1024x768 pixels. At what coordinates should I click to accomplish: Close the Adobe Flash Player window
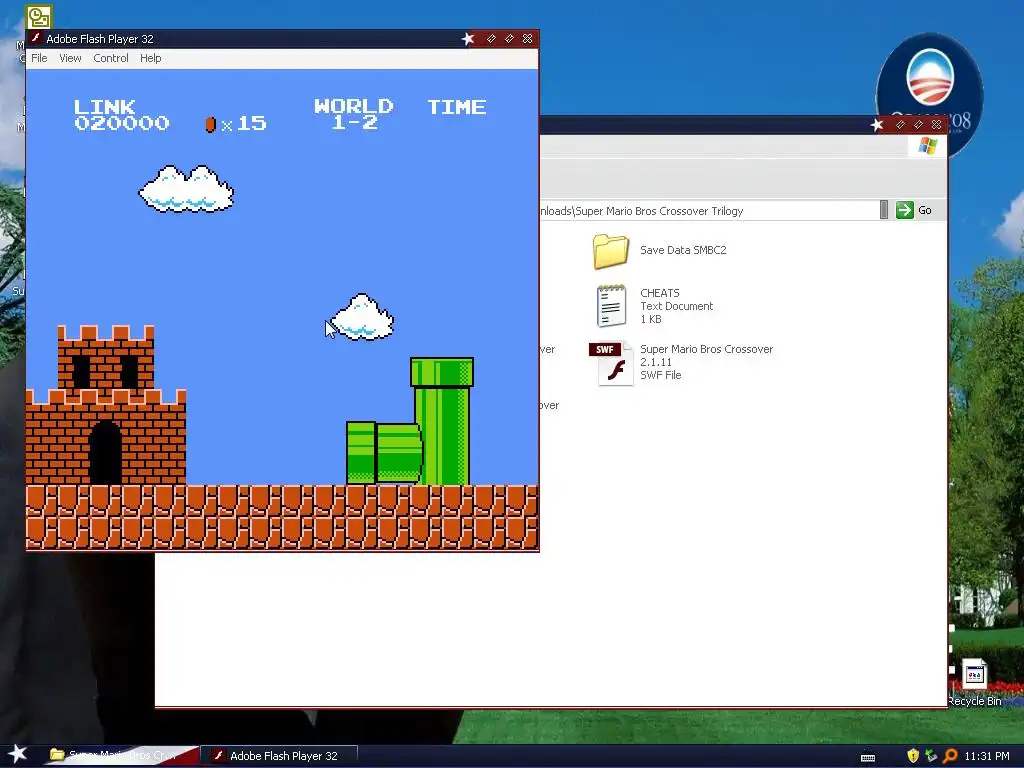(x=528, y=39)
